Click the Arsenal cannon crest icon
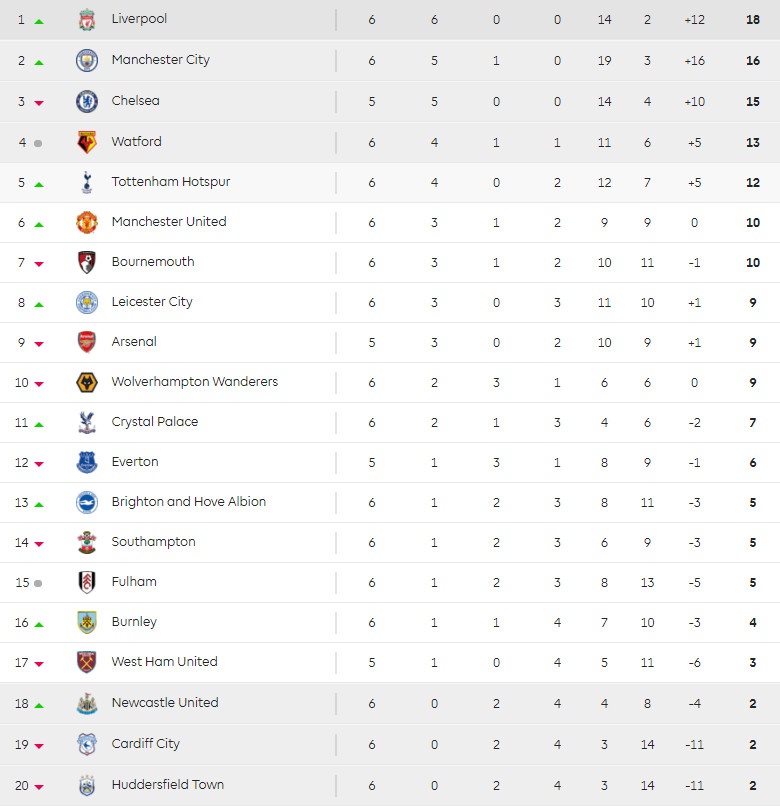780x806 pixels. [x=87, y=342]
